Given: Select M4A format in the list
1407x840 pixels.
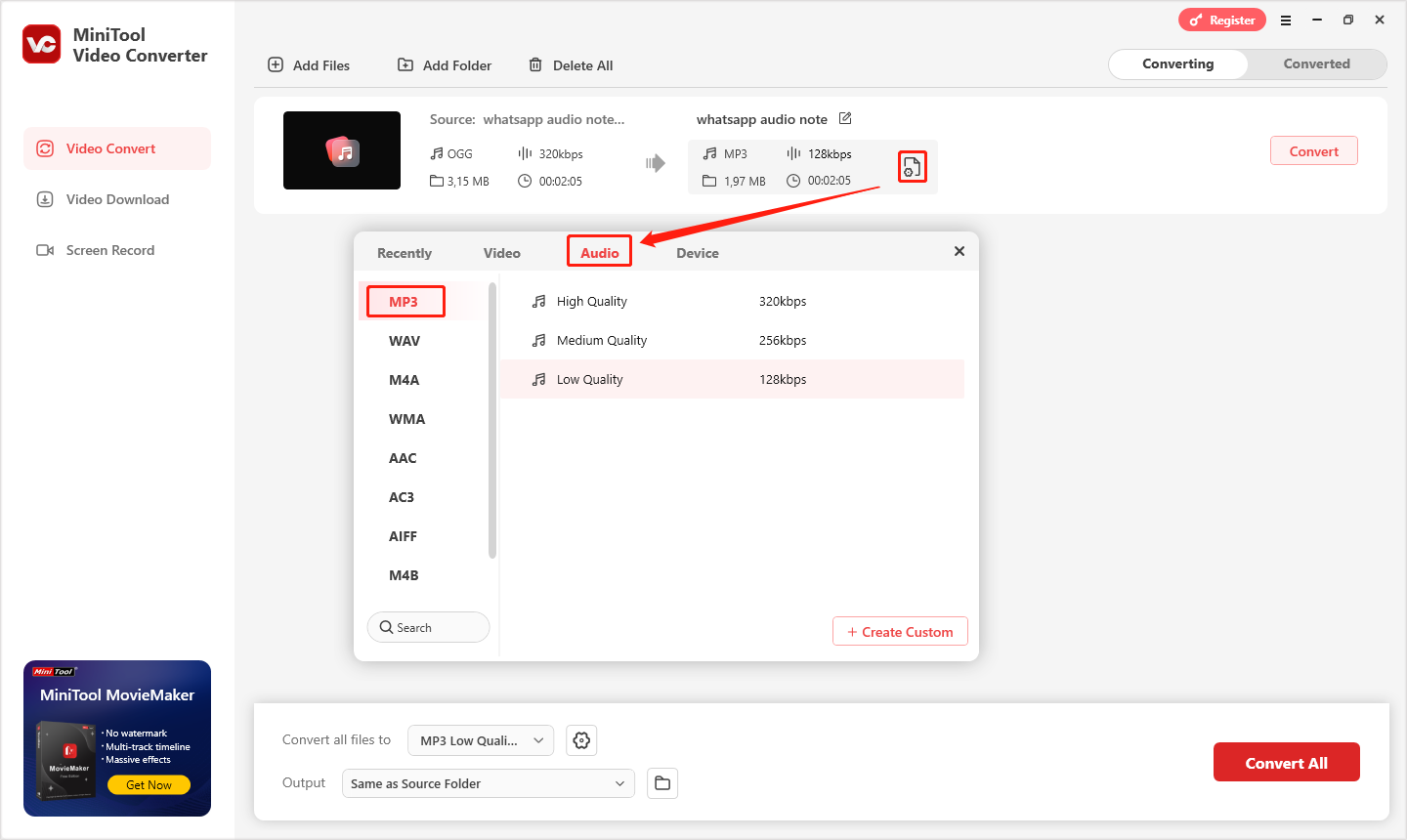Looking at the screenshot, I should tap(405, 380).
